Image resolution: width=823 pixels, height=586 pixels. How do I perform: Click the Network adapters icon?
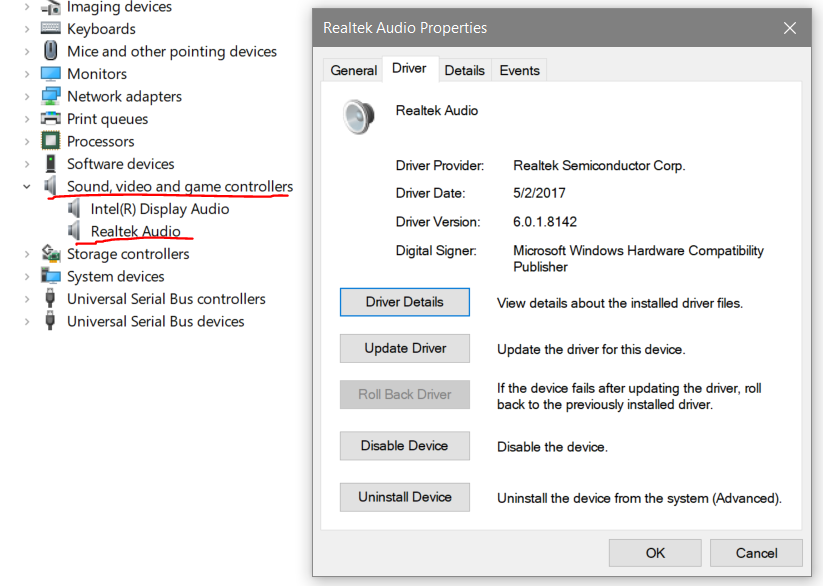(x=50, y=96)
